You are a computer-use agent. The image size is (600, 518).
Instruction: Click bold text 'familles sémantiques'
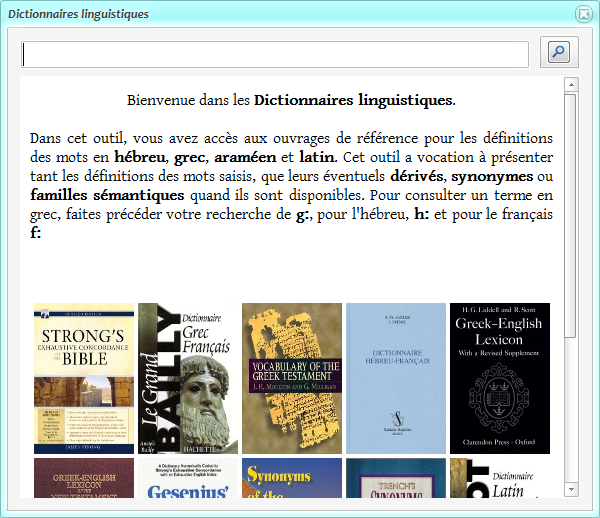point(107,195)
